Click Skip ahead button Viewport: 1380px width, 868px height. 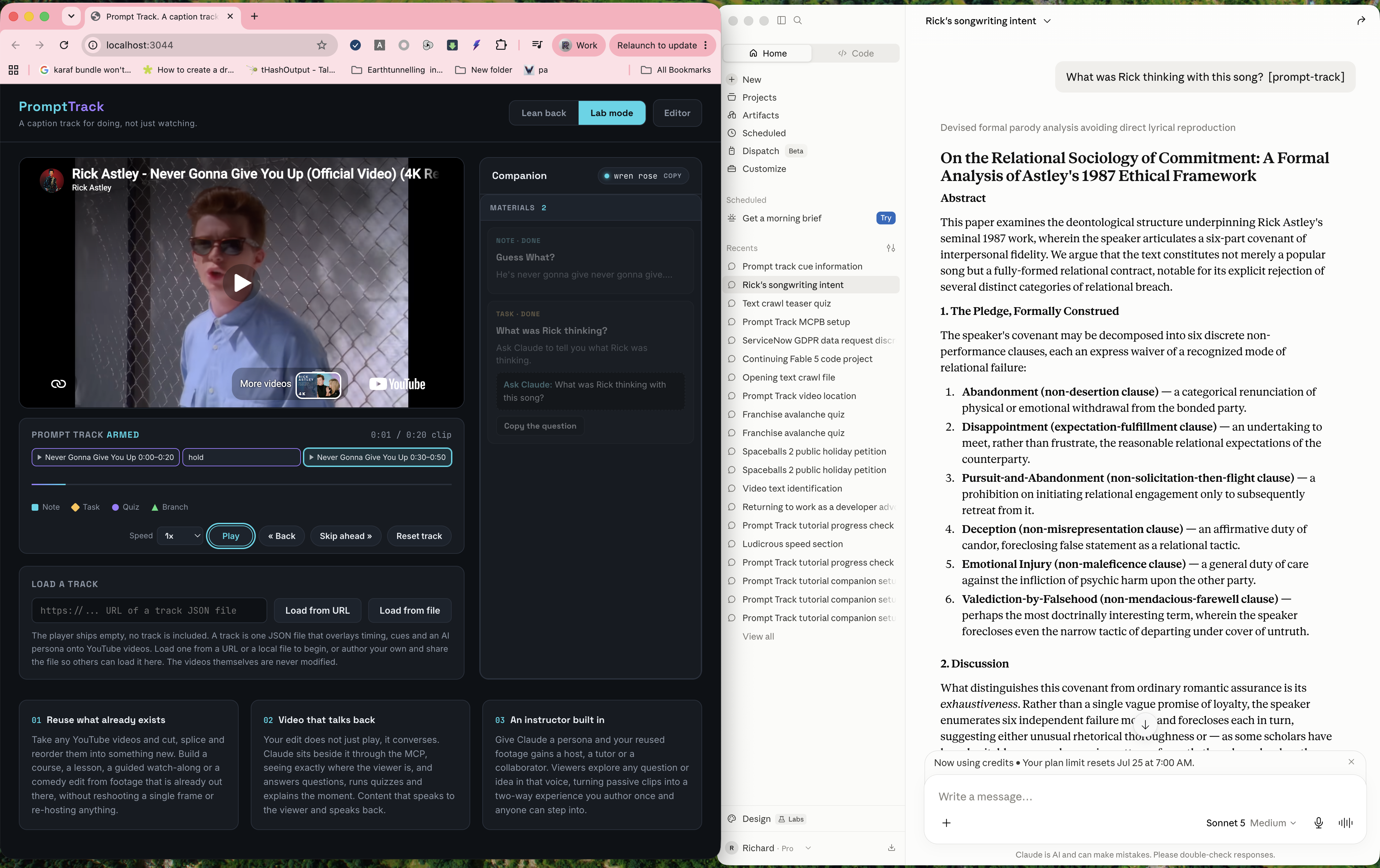pyautogui.click(x=346, y=536)
